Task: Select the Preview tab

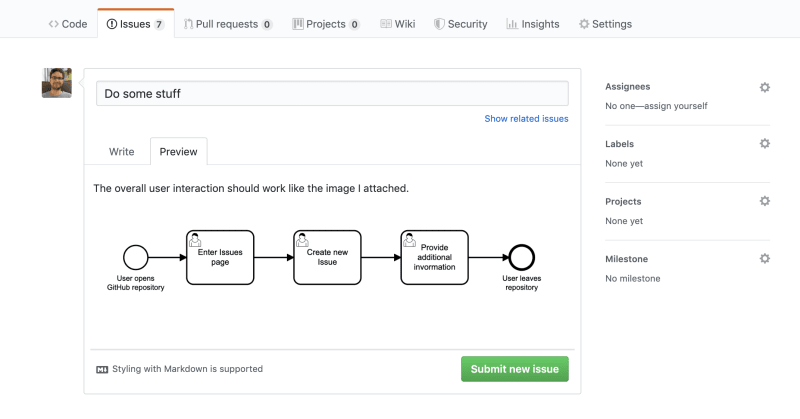Action: tap(179, 152)
